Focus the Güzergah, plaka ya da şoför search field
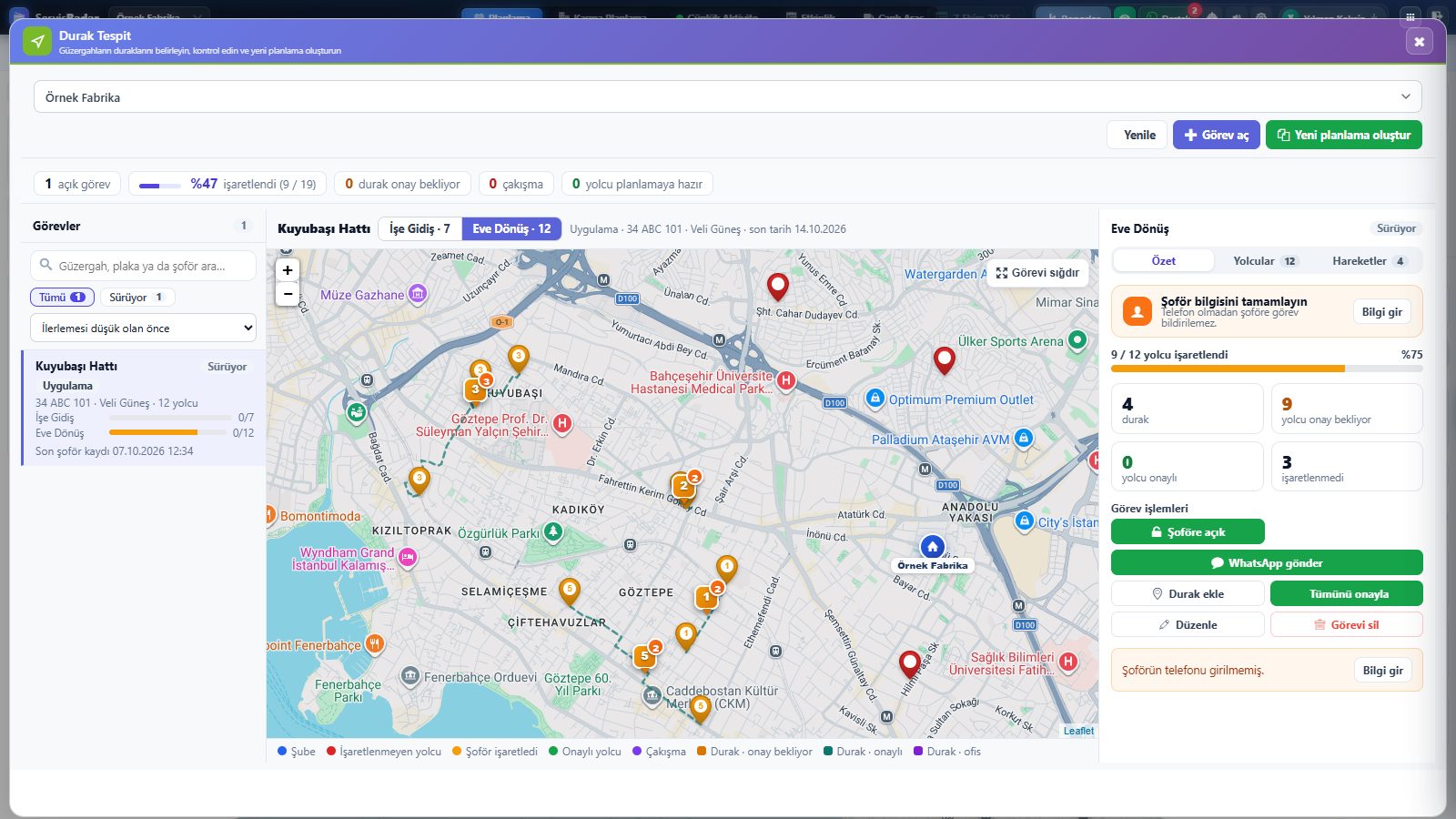Viewport: 1456px width, 819px height. pos(143,266)
